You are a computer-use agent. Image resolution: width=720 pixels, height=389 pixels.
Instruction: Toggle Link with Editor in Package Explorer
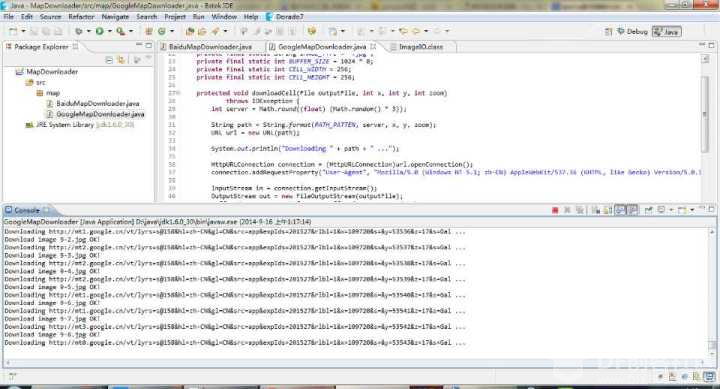[121, 60]
